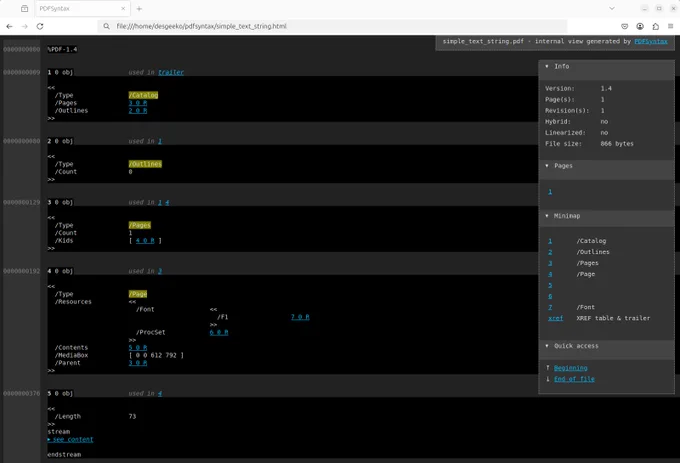This screenshot has width=680, height=463.
Task: Collapse the Minimap section
Action: (x=606, y=216)
